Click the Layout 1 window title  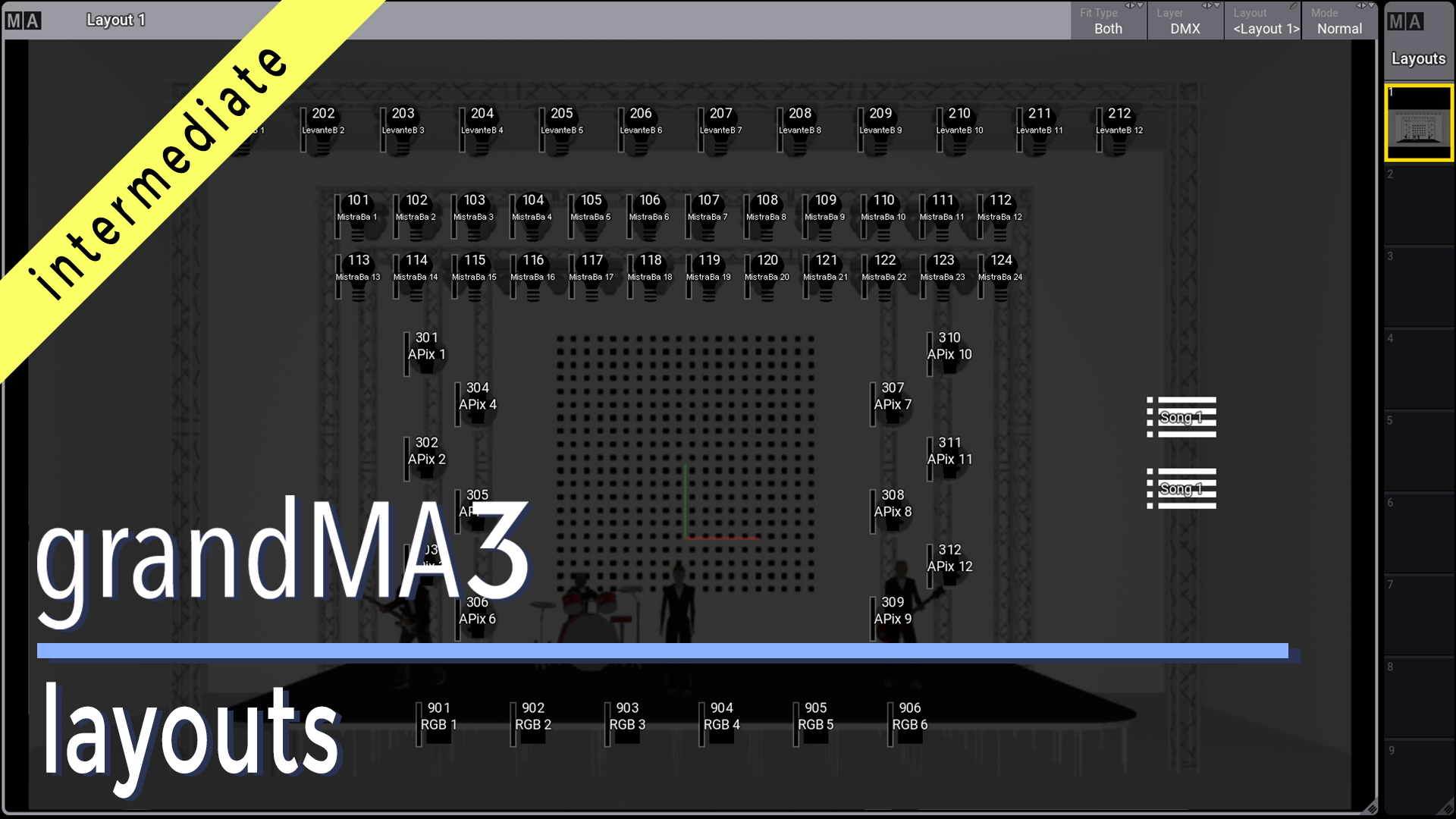pyautogui.click(x=115, y=20)
